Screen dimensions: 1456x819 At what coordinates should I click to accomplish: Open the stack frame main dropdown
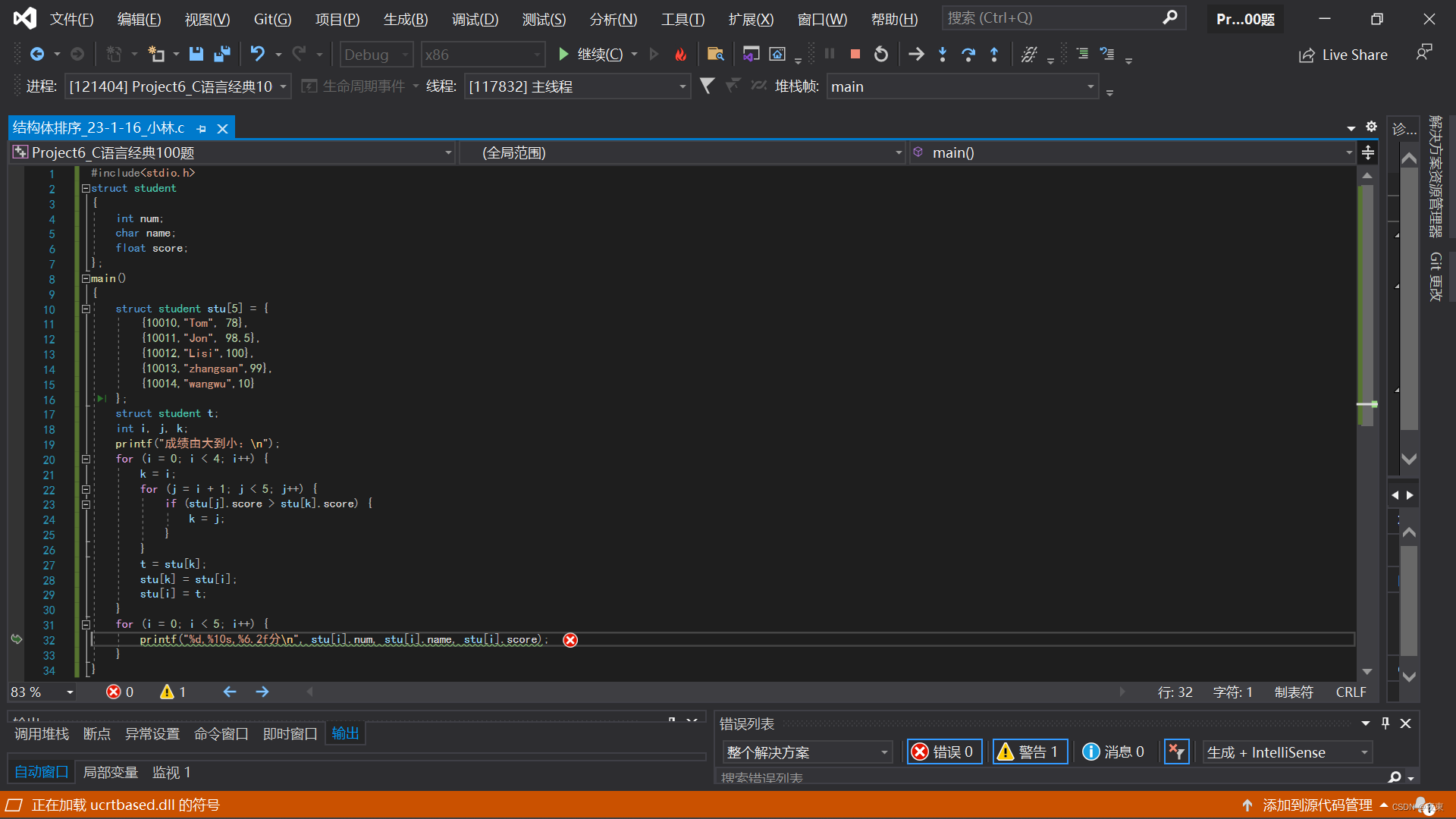pyautogui.click(x=1090, y=86)
